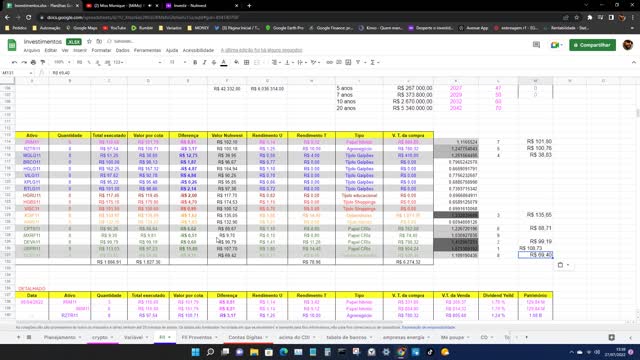The height and width of the screenshot is (360, 640).
Task: Open the Google account avatar
Action: point(628,45)
